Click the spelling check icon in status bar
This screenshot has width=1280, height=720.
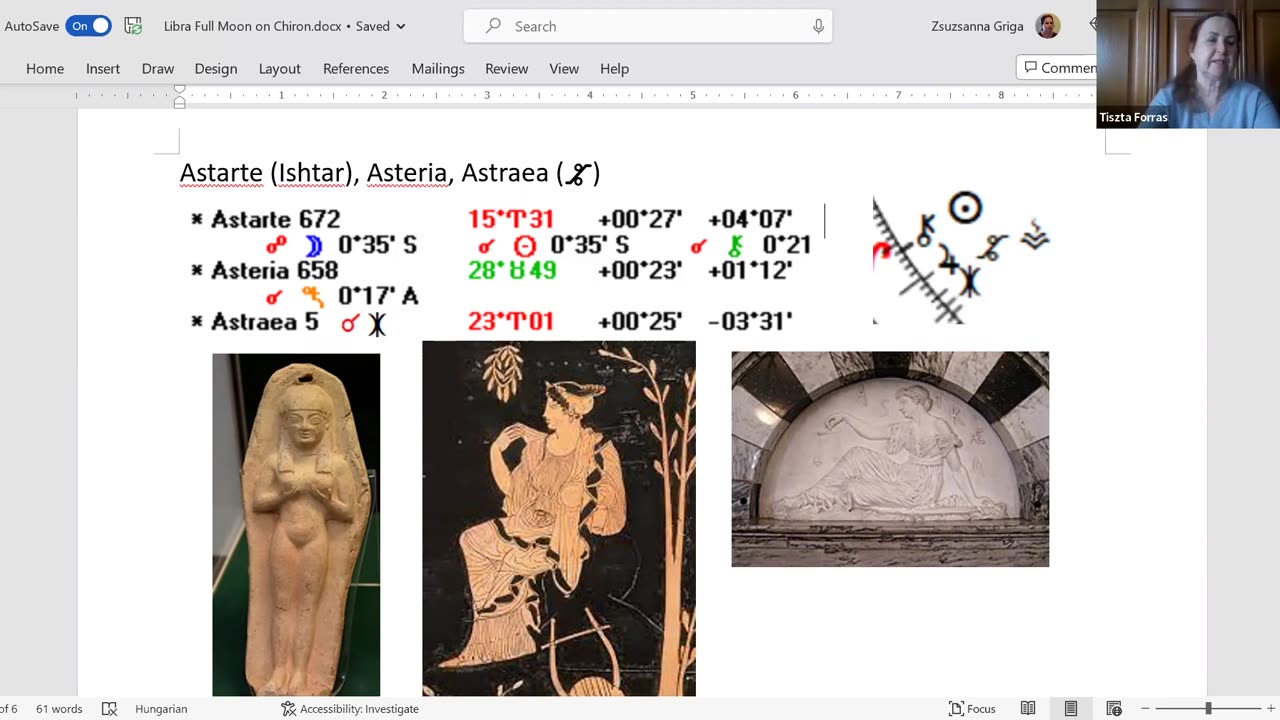109,709
